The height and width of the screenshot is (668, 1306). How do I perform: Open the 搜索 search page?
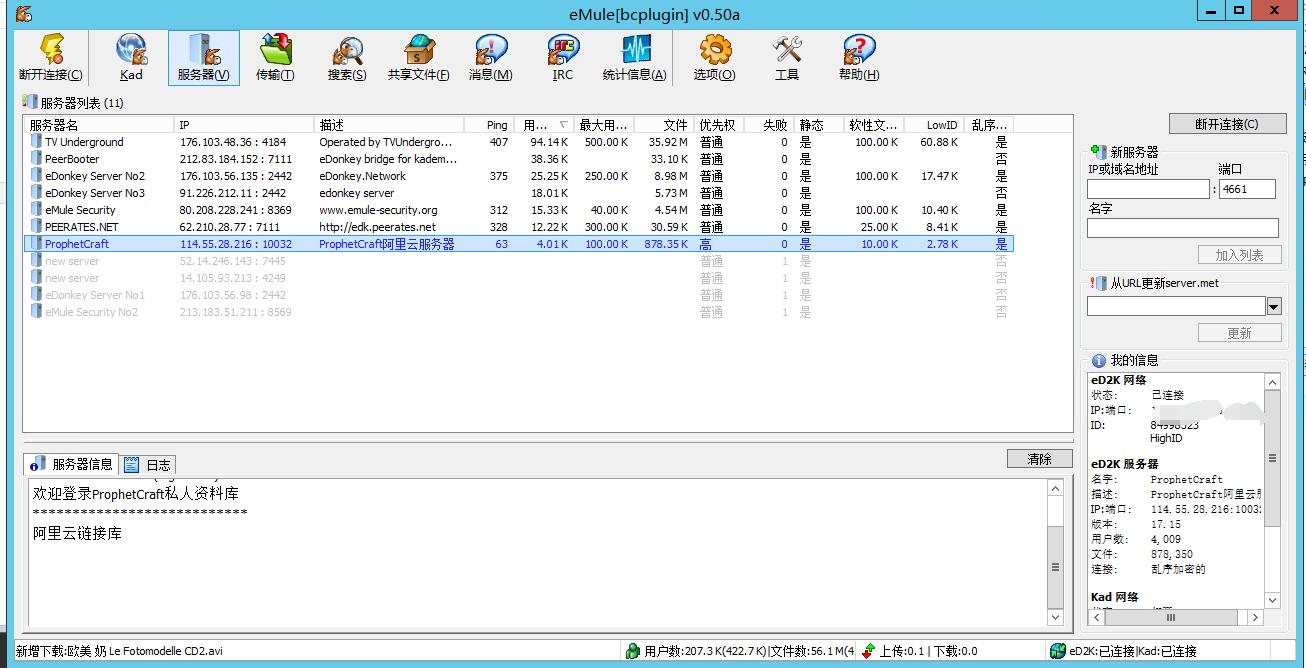coord(347,57)
